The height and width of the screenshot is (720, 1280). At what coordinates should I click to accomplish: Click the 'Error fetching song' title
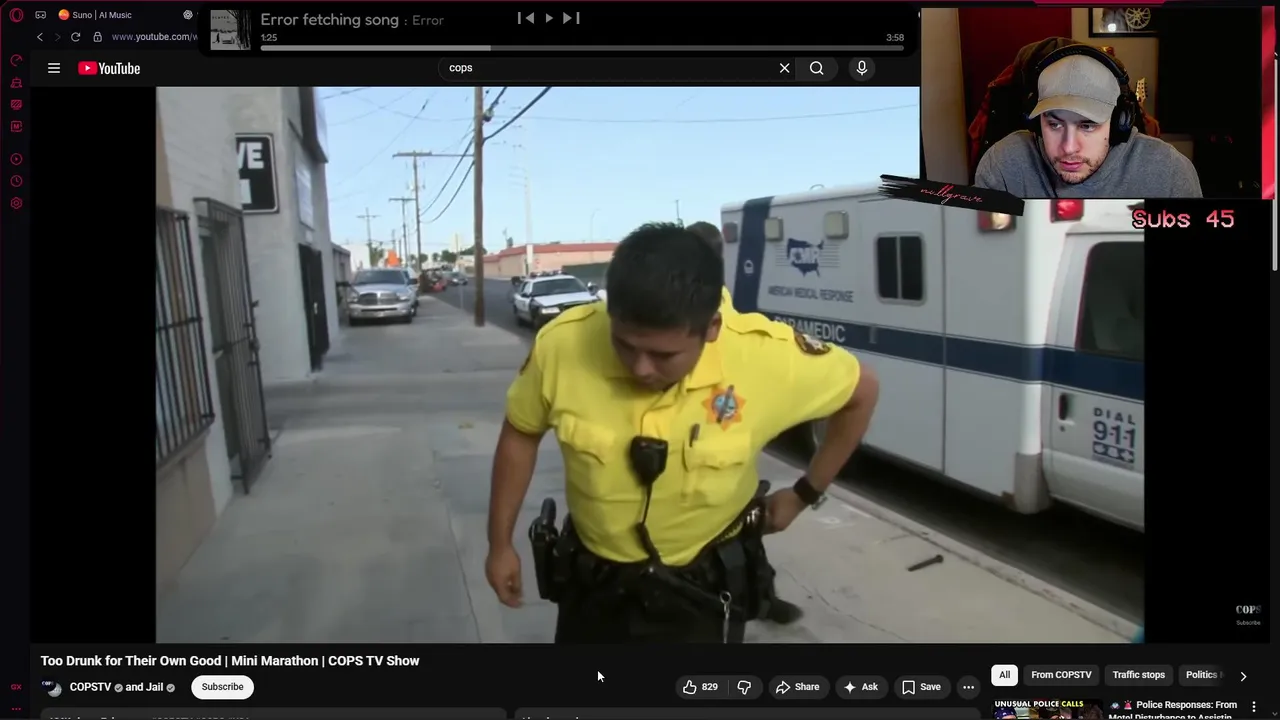[x=330, y=20]
